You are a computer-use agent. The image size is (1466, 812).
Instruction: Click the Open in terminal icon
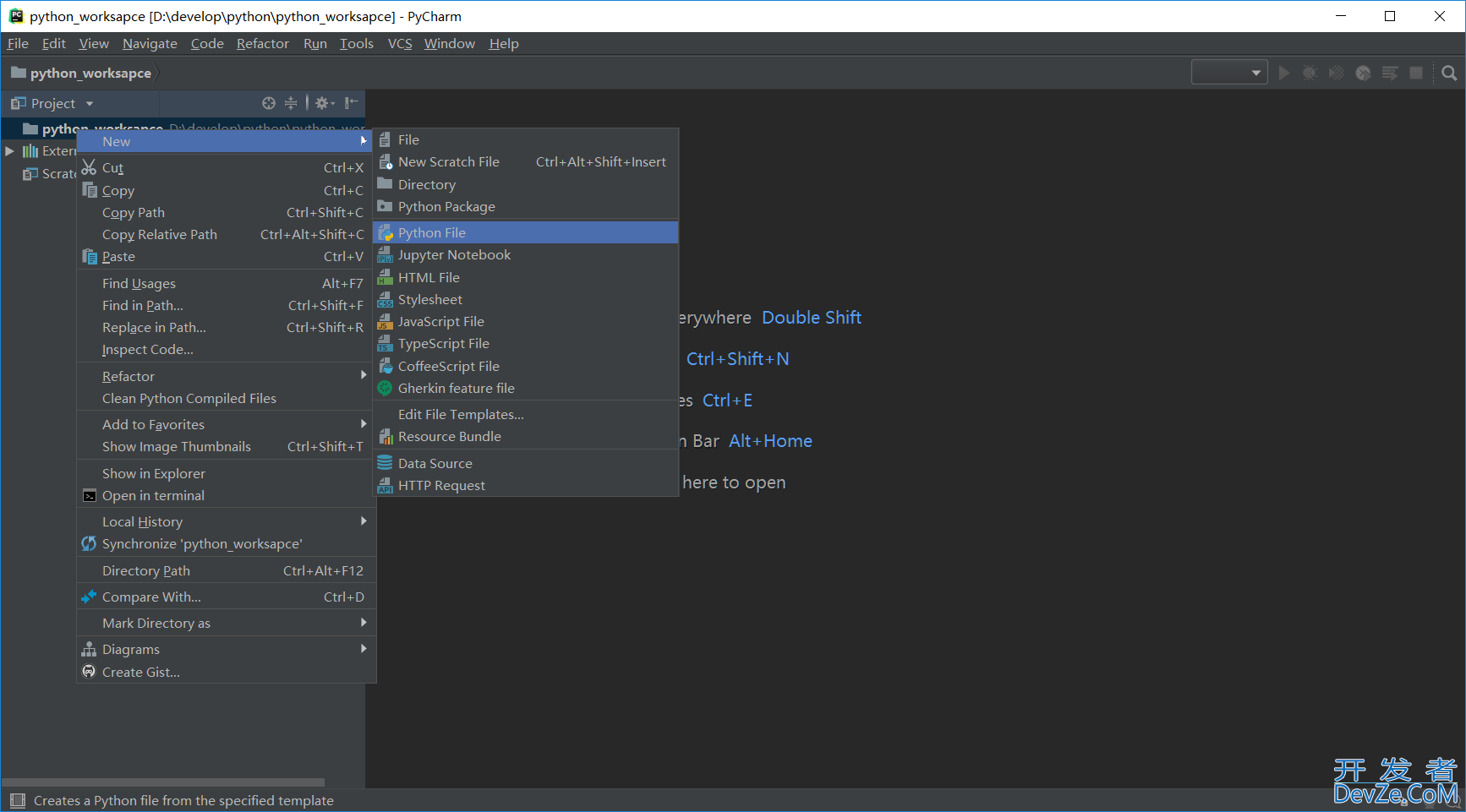[89, 496]
